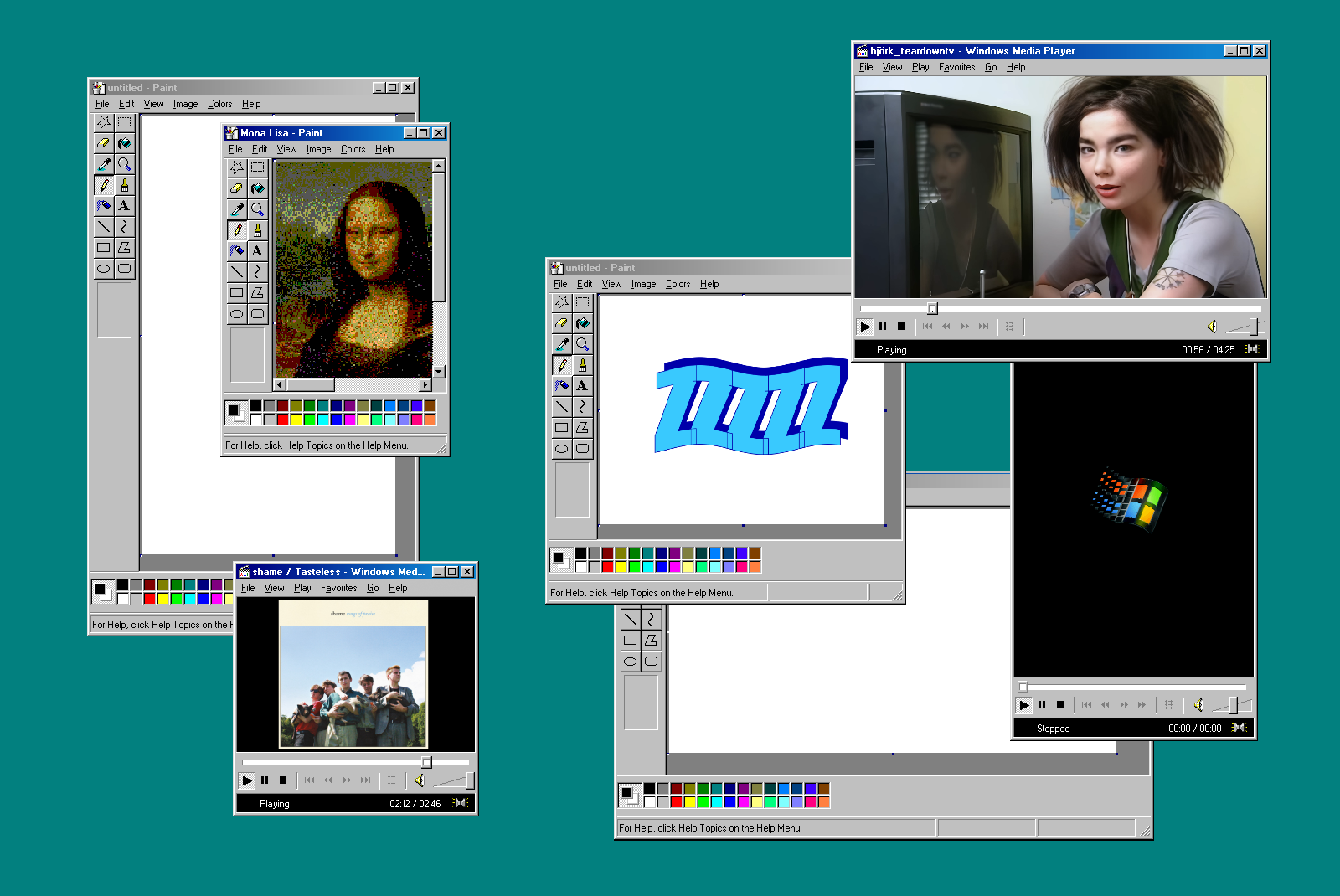Click the time readout 00:56 / 04:25
The height and width of the screenshot is (896, 1340).
click(1208, 350)
